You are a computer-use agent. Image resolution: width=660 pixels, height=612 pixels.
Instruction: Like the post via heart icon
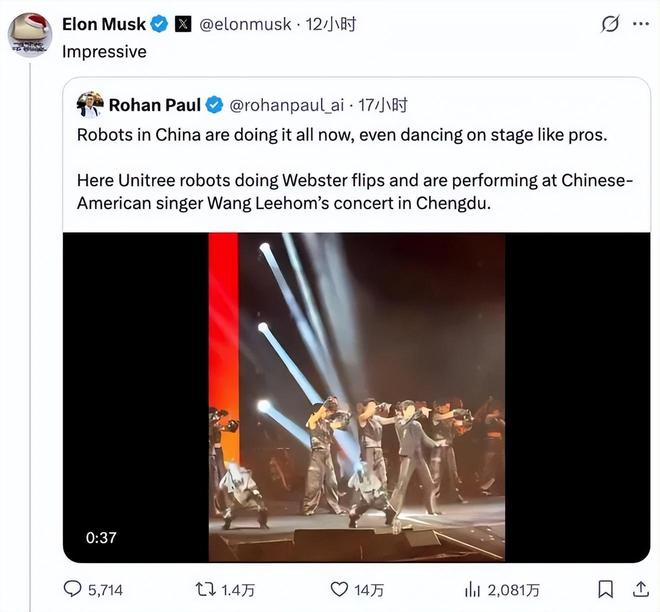click(339, 590)
